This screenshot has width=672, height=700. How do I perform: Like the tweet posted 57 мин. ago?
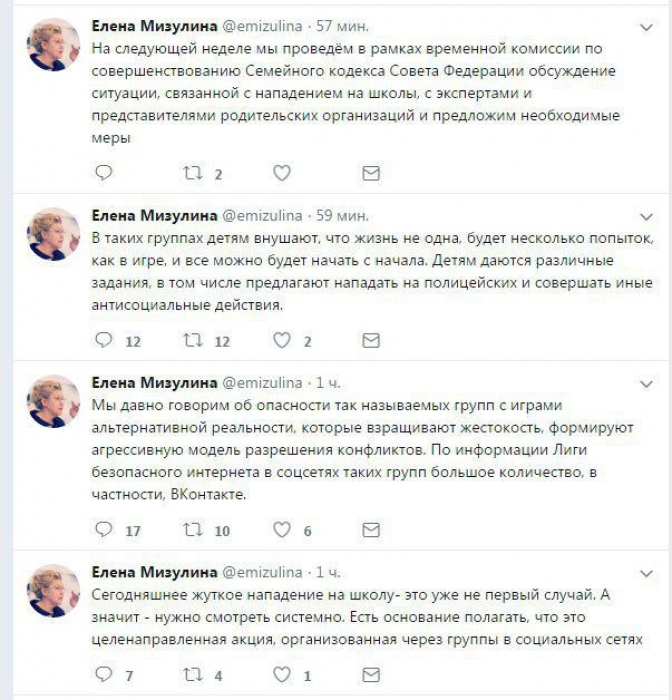coord(282,174)
